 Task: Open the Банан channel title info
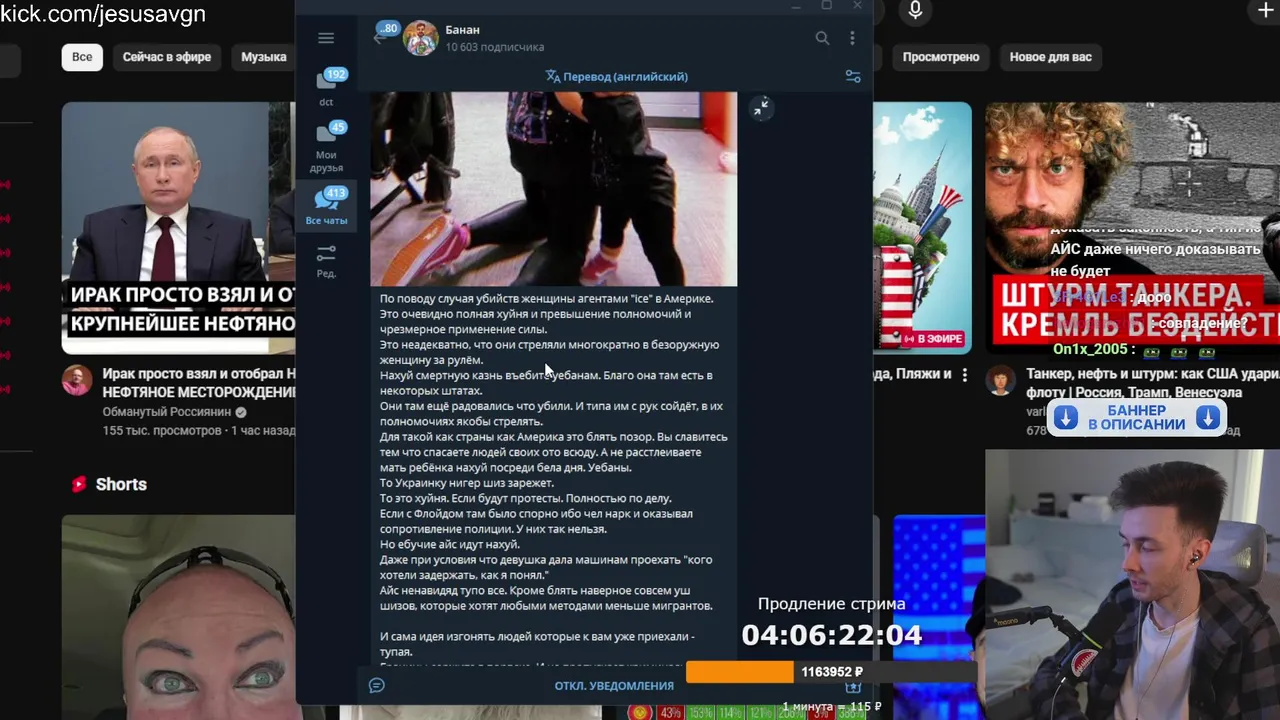(x=463, y=30)
